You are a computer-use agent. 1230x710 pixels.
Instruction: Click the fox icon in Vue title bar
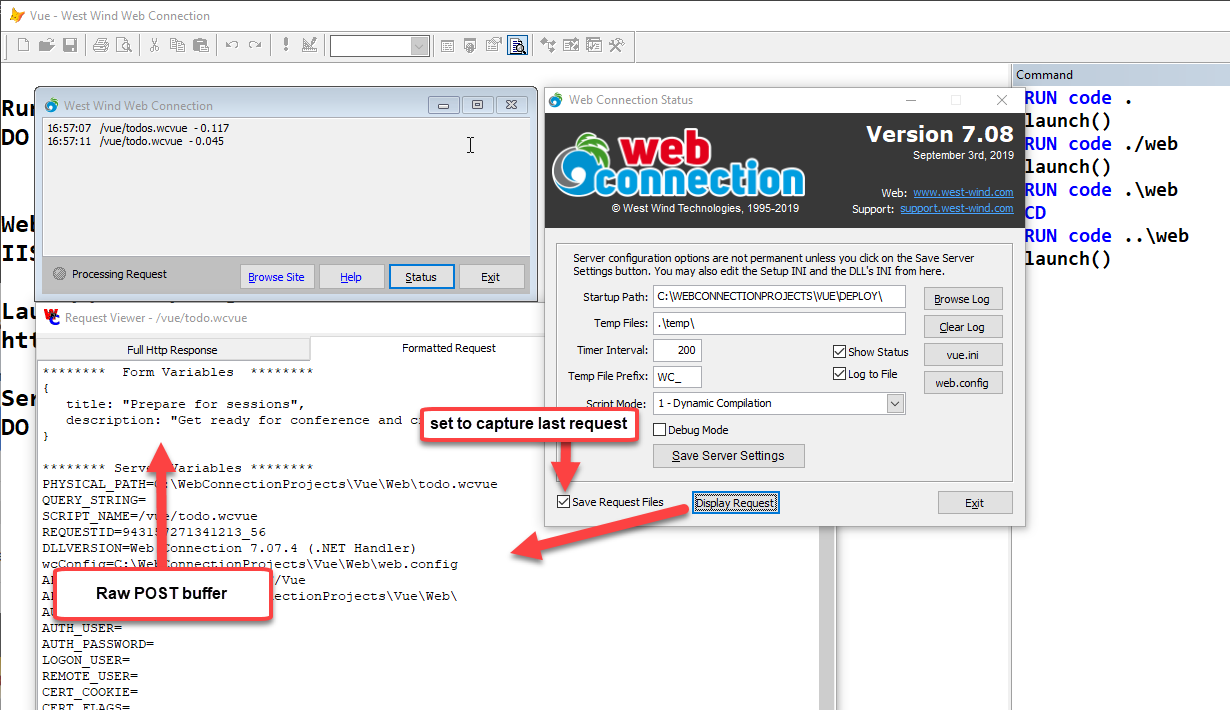click(17, 15)
